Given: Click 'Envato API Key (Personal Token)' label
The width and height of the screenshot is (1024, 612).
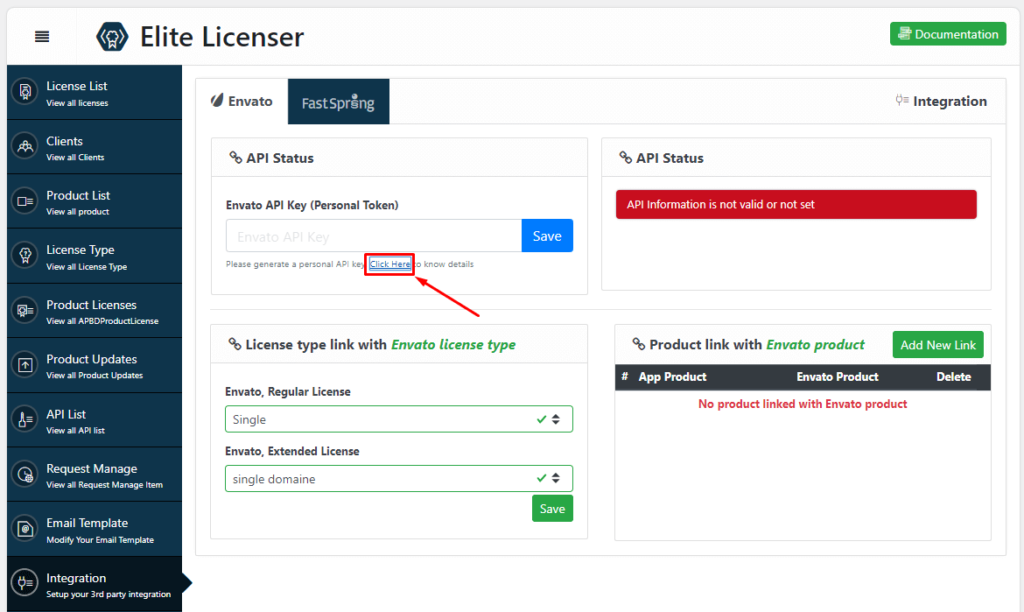Looking at the screenshot, I should click(x=312, y=205).
